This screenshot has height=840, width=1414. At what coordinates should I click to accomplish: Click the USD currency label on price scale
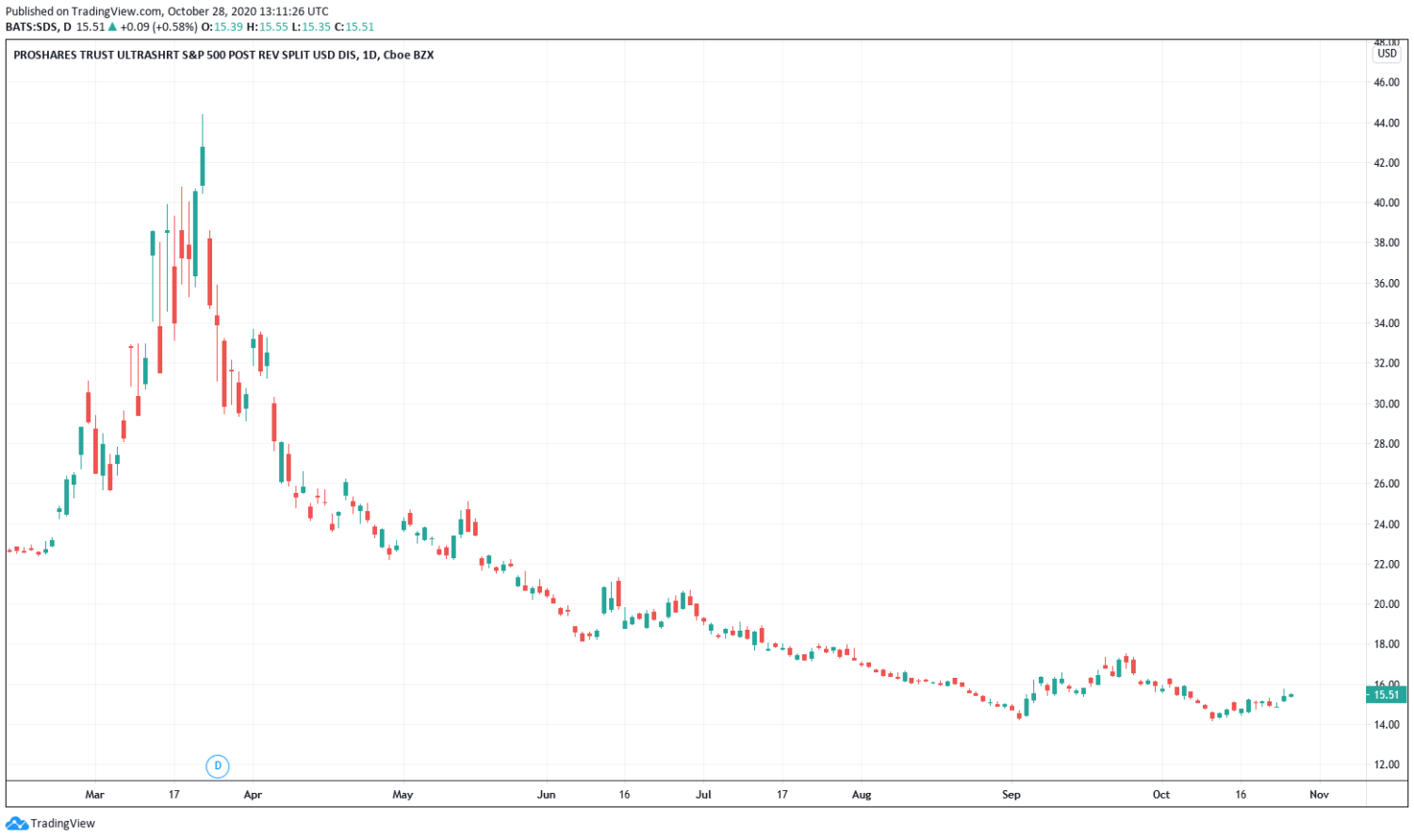pos(1386,54)
